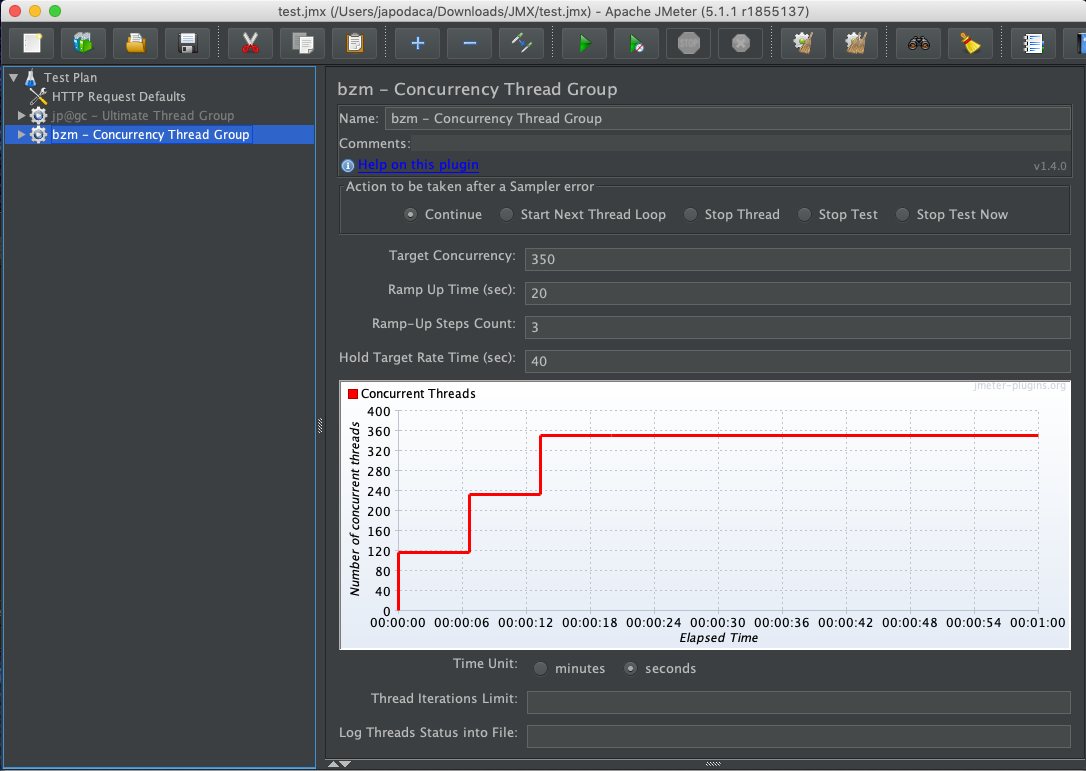1086x771 pixels.
Task: Select the Stop Thread radio button
Action: pos(691,215)
